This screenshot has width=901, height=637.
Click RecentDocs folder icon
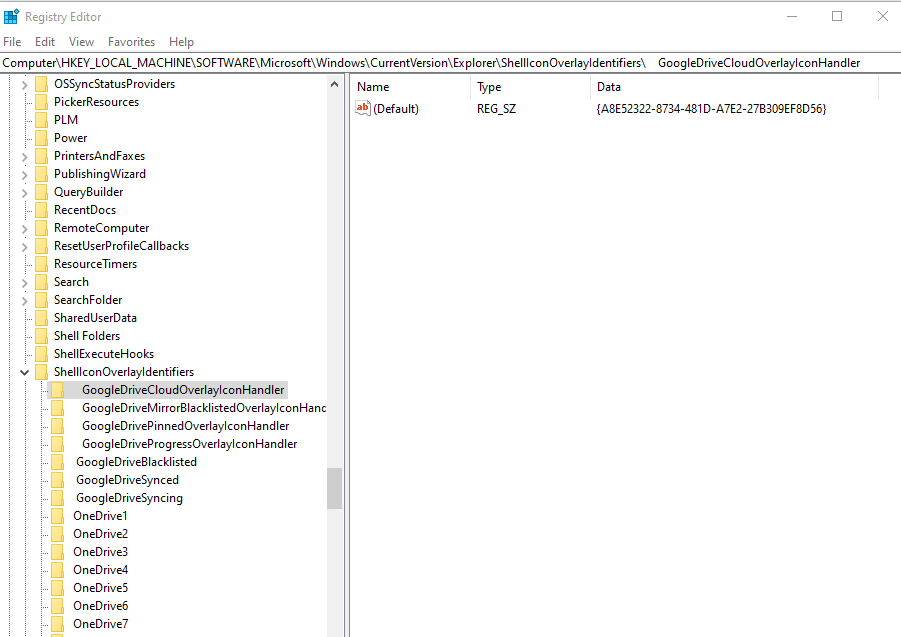coord(41,210)
